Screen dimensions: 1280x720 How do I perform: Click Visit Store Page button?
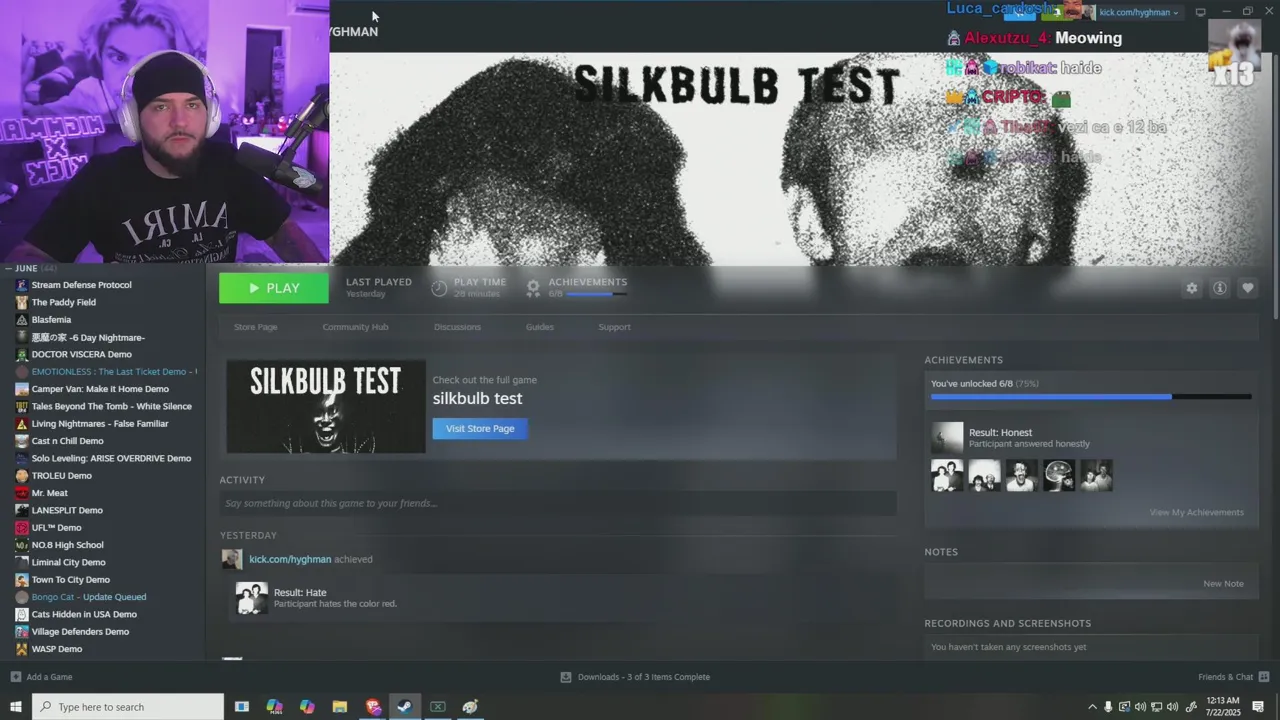480,429
